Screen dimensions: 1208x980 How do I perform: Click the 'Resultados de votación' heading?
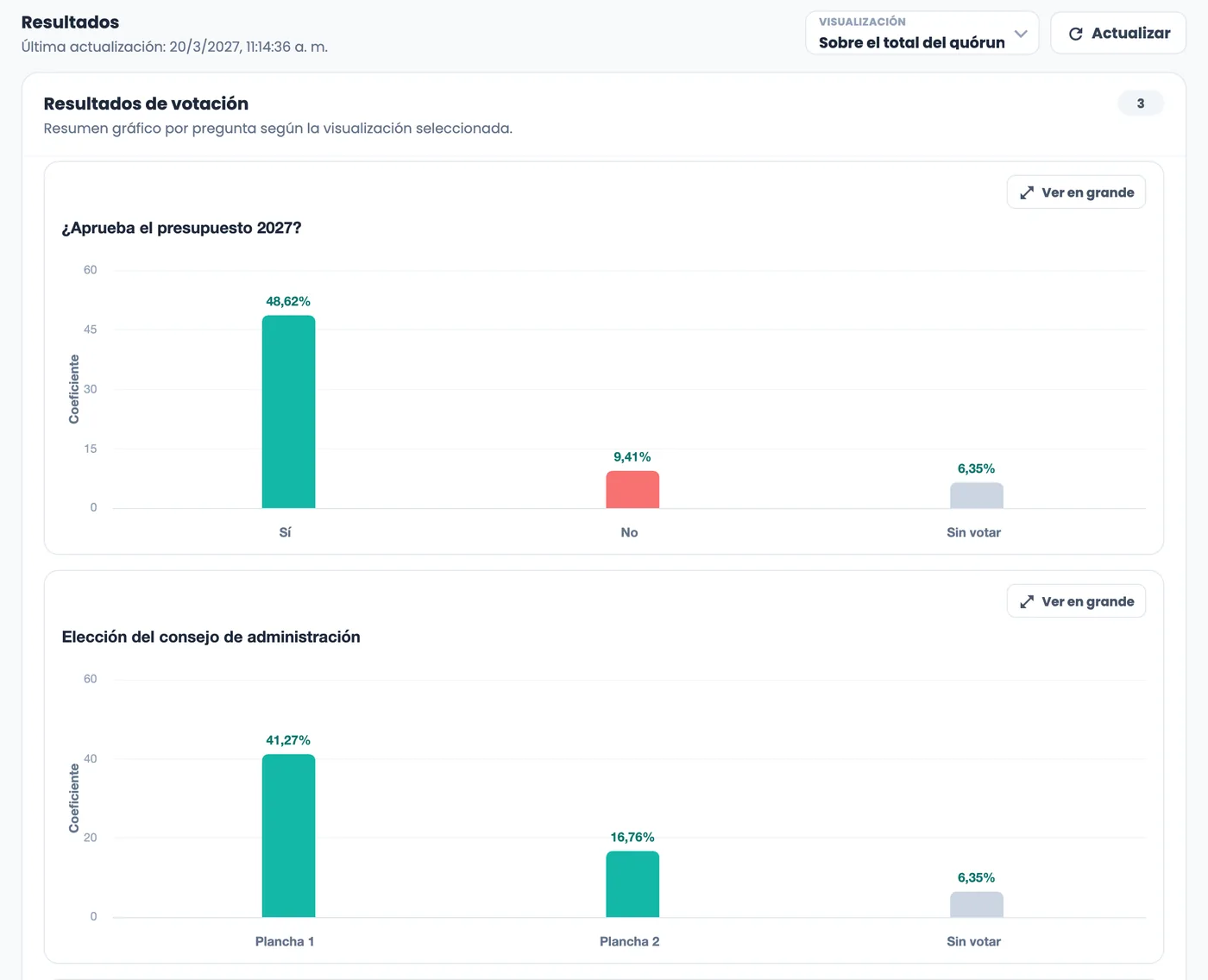146,104
